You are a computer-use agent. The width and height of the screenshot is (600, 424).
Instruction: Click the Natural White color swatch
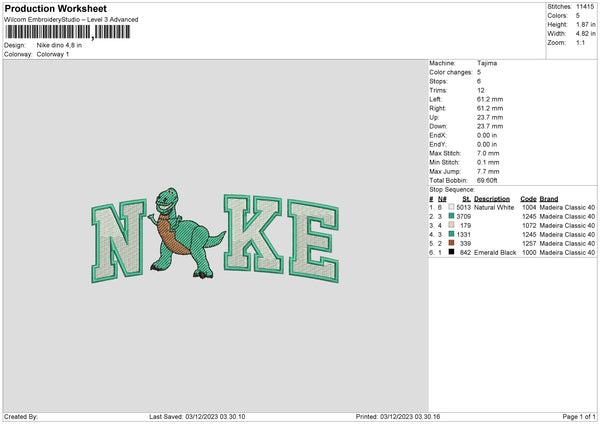tap(451, 207)
